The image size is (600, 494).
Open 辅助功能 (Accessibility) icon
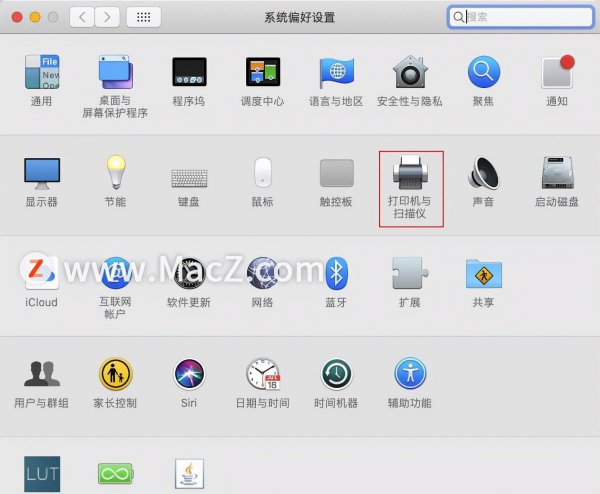410,373
